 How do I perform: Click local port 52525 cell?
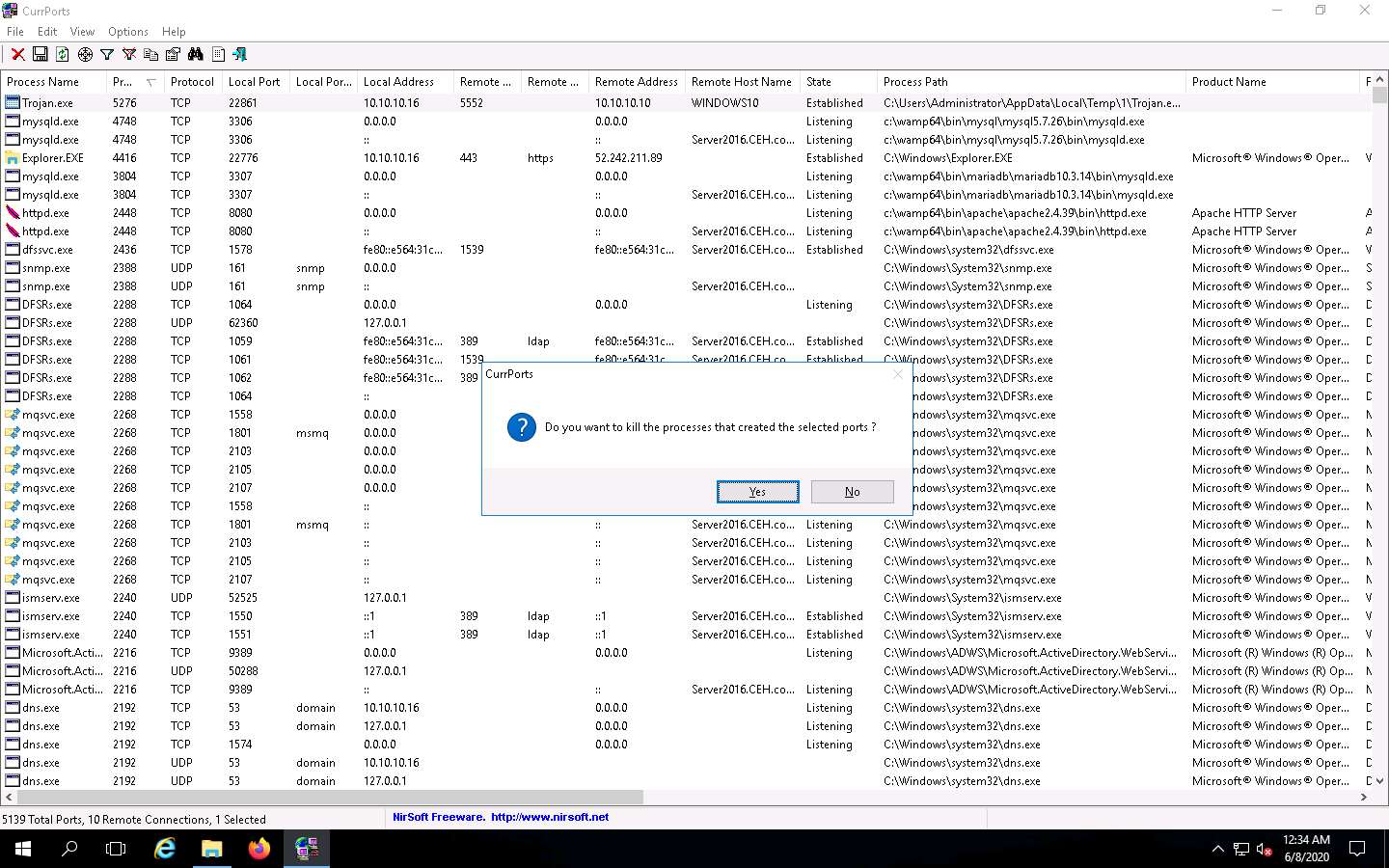click(x=243, y=597)
